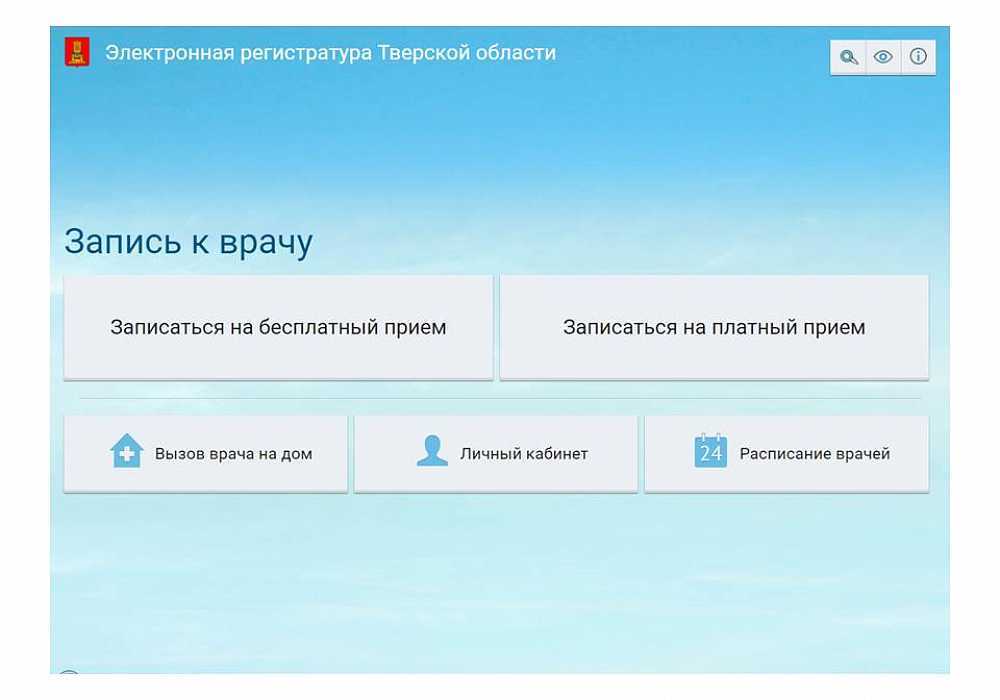Image resolution: width=1000 pixels, height=700 pixels.
Task: Click the Электронная регистратура Тверской области title
Action: pos(330,53)
